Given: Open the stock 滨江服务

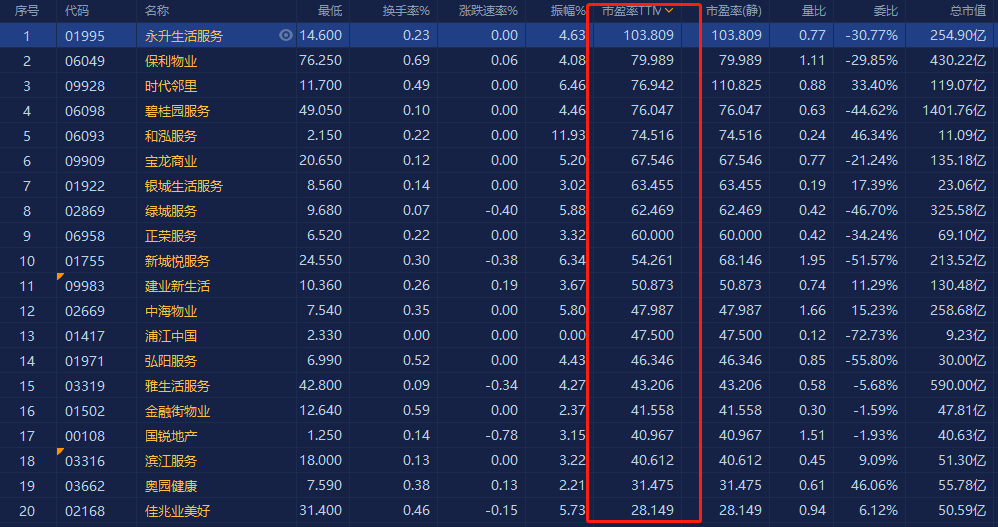Looking at the screenshot, I should pos(171,461).
